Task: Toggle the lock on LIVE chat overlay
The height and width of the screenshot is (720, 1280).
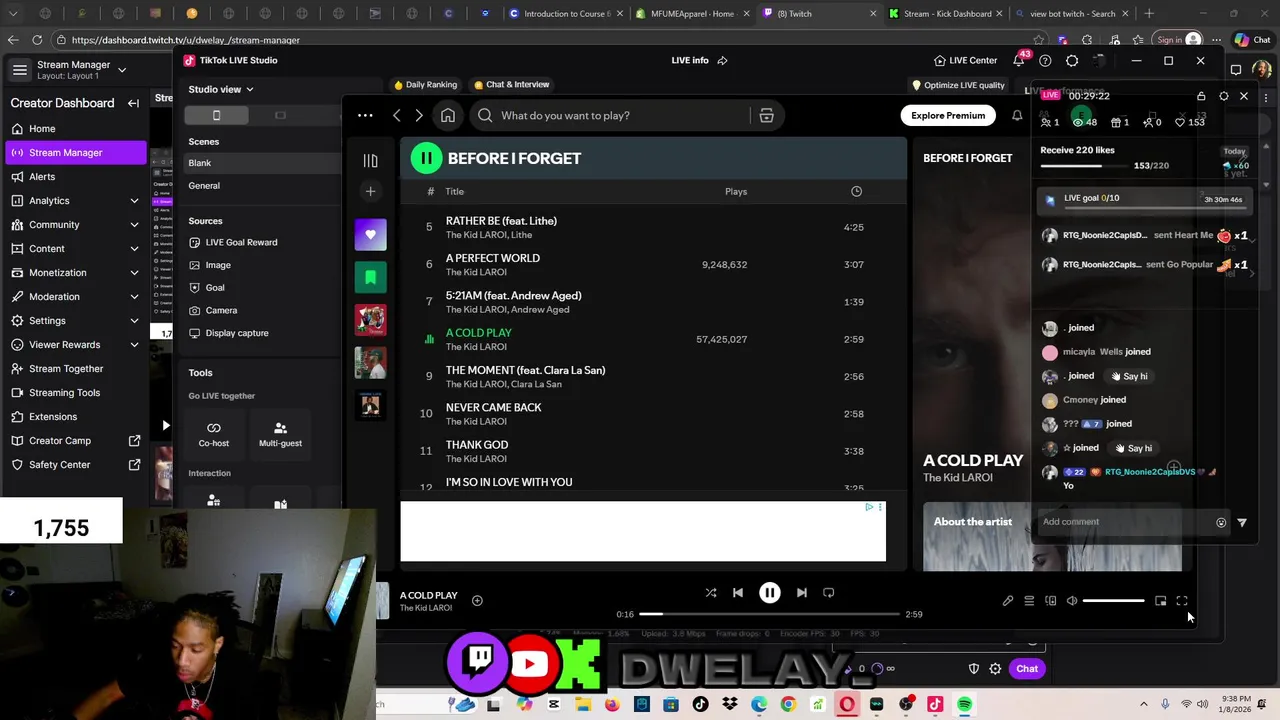Action: (1201, 96)
